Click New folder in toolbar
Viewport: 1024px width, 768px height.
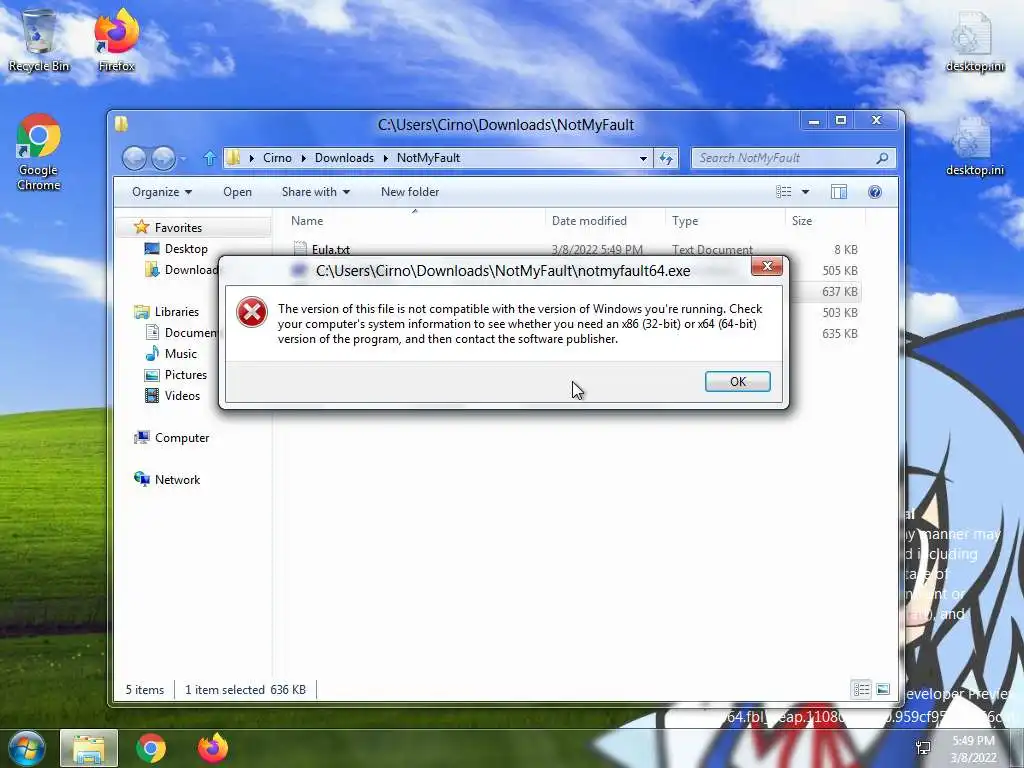(x=409, y=191)
